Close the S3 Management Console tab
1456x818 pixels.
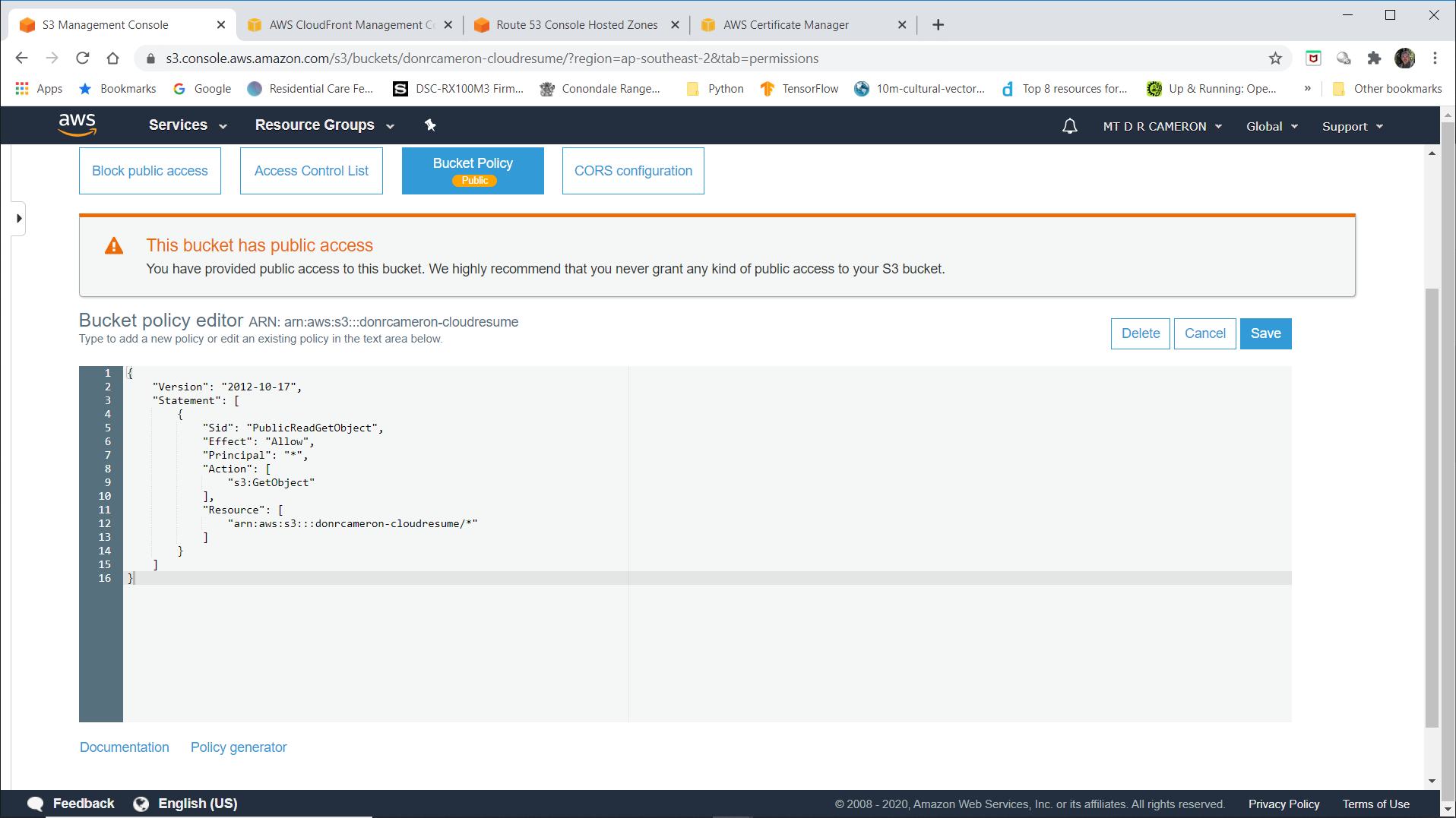pos(221,25)
